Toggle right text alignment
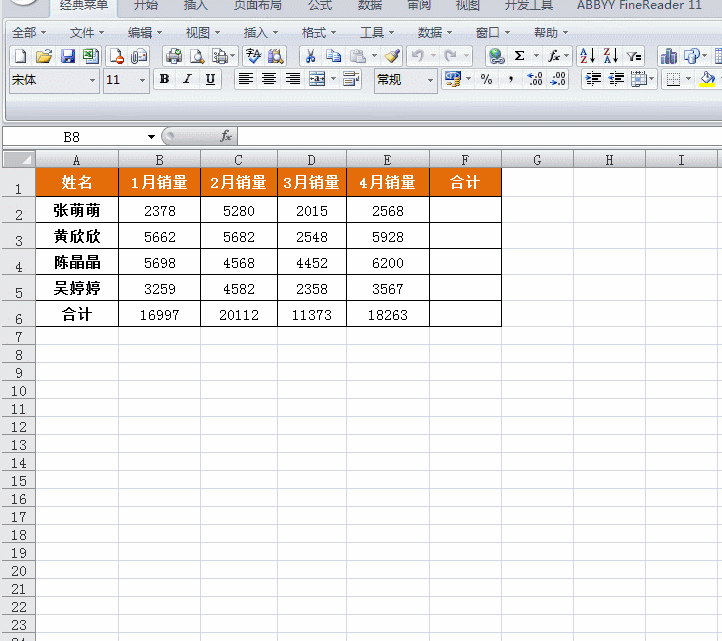722x641 pixels. point(293,80)
